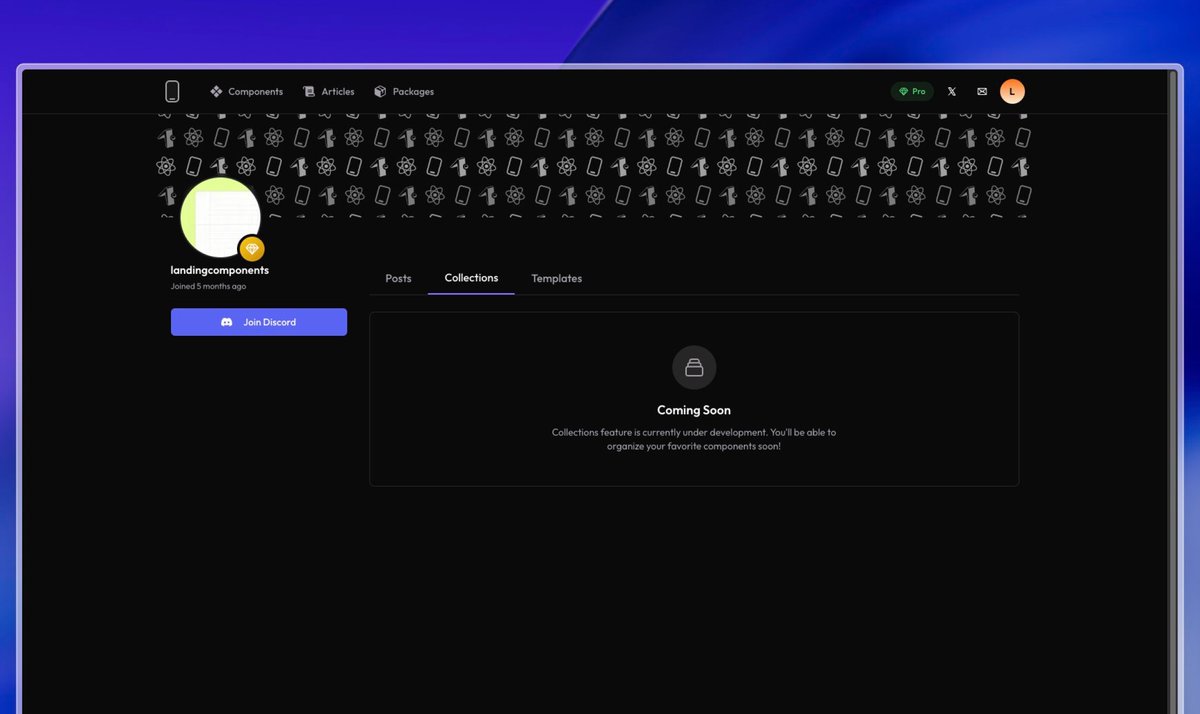Click the Join Discord button
This screenshot has width=1200, height=714.
[x=259, y=322]
